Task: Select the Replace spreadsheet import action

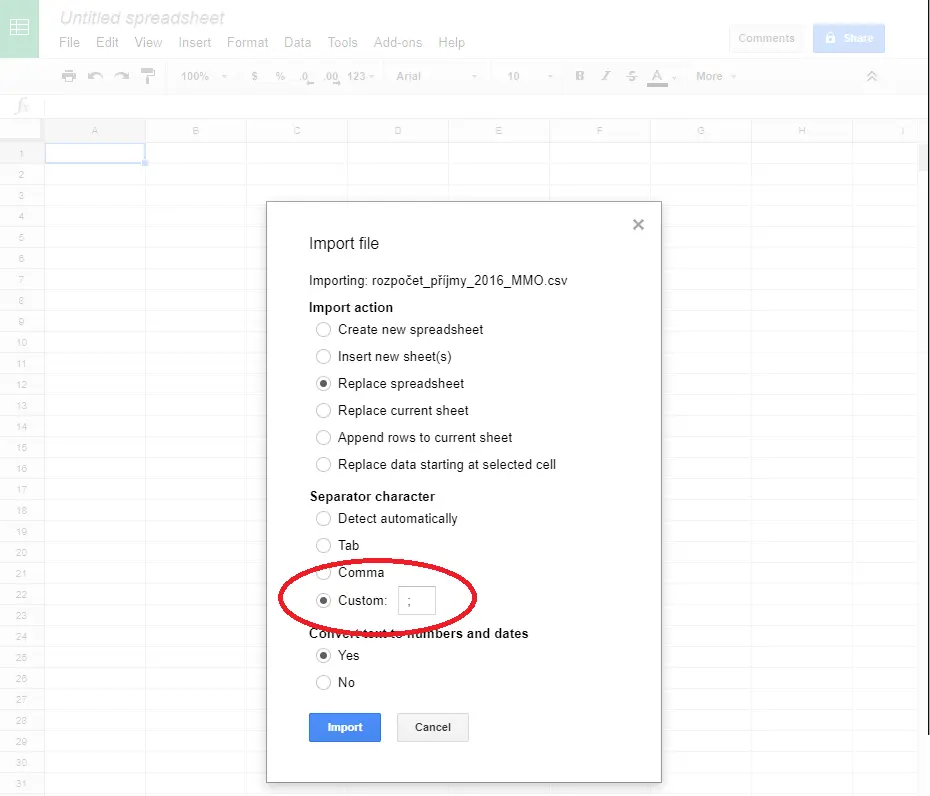Action: point(323,383)
